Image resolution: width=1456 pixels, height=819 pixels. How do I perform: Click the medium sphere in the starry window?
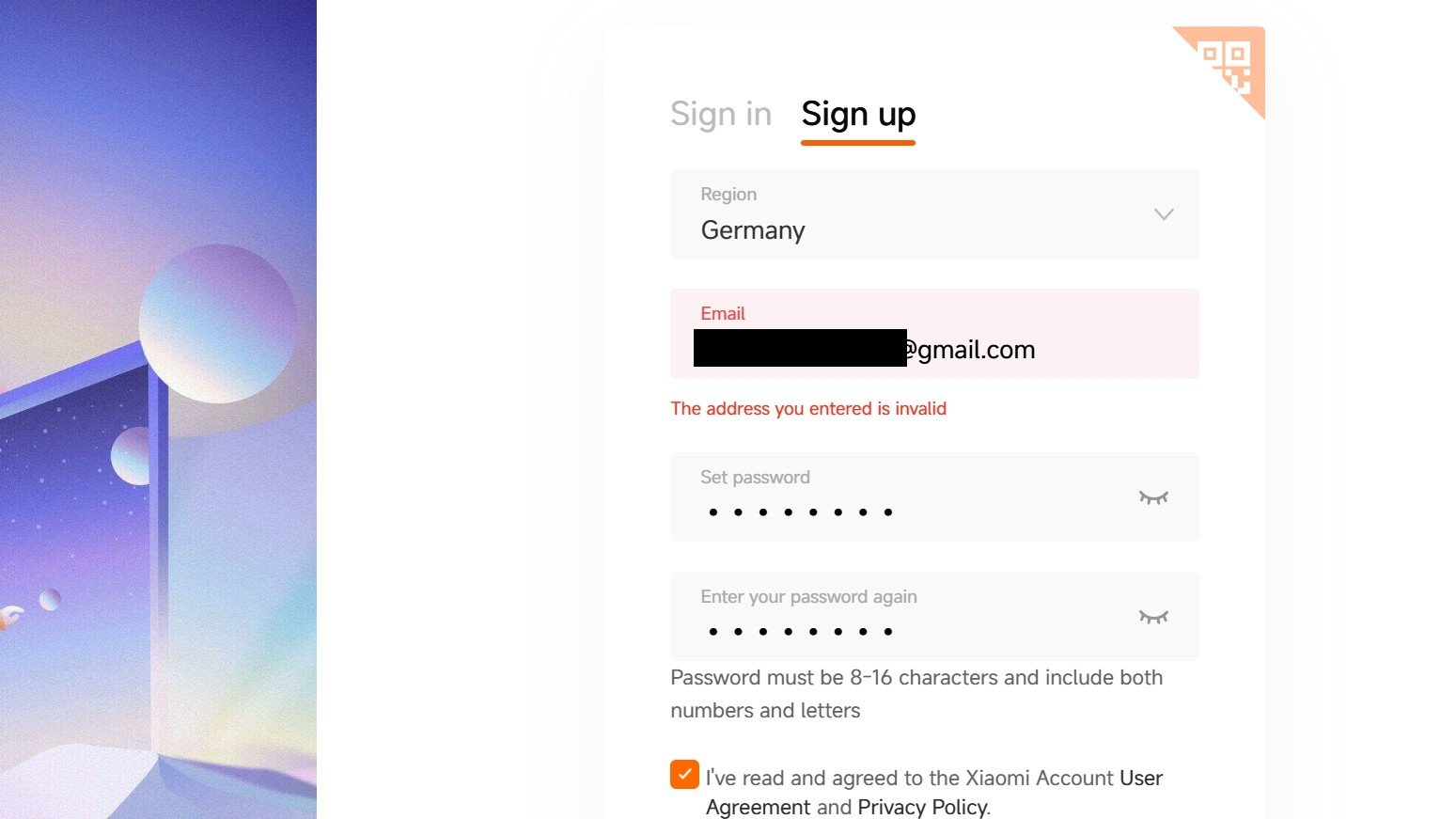pos(131,456)
